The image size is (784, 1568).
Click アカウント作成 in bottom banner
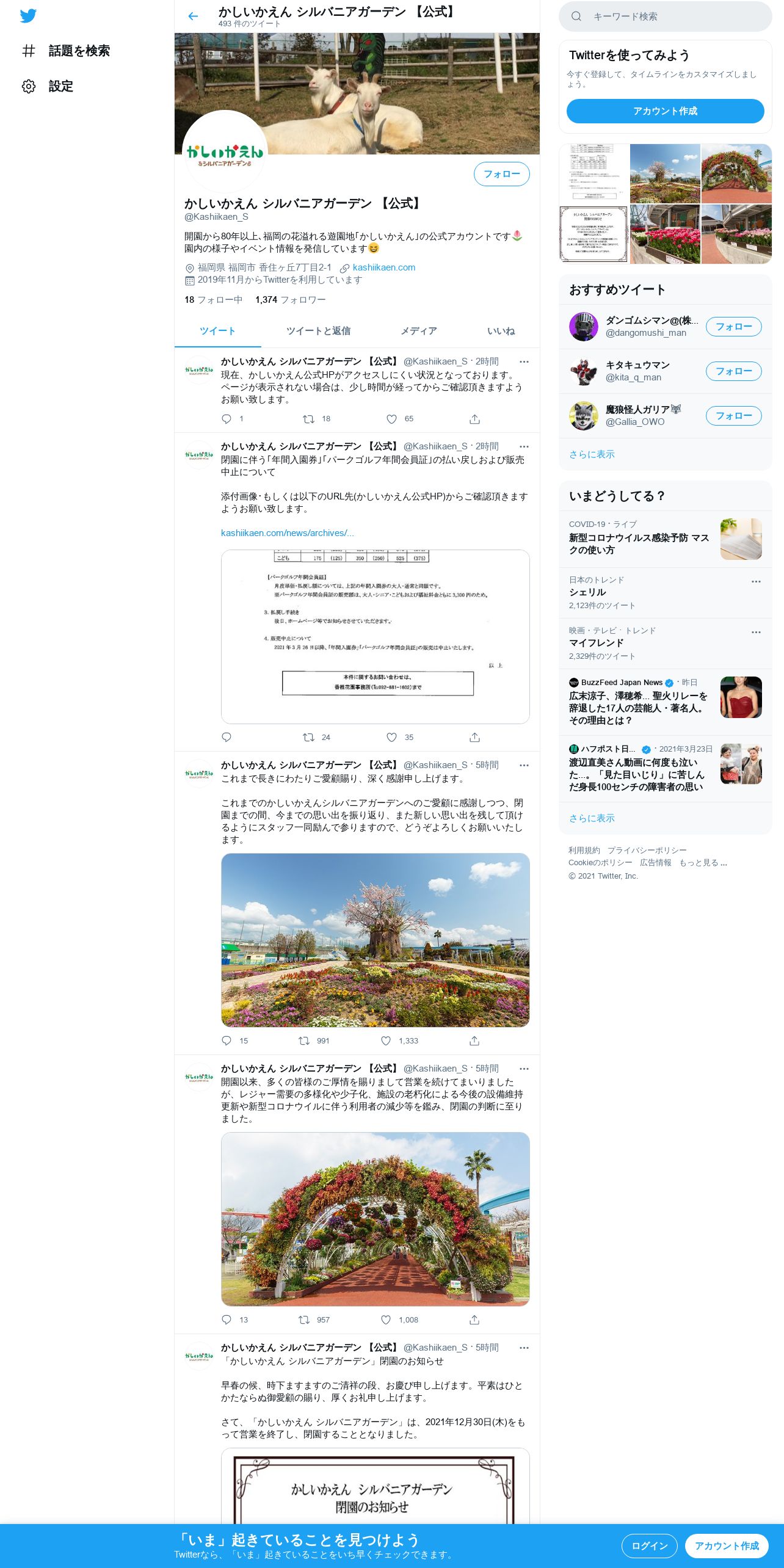click(x=727, y=1546)
